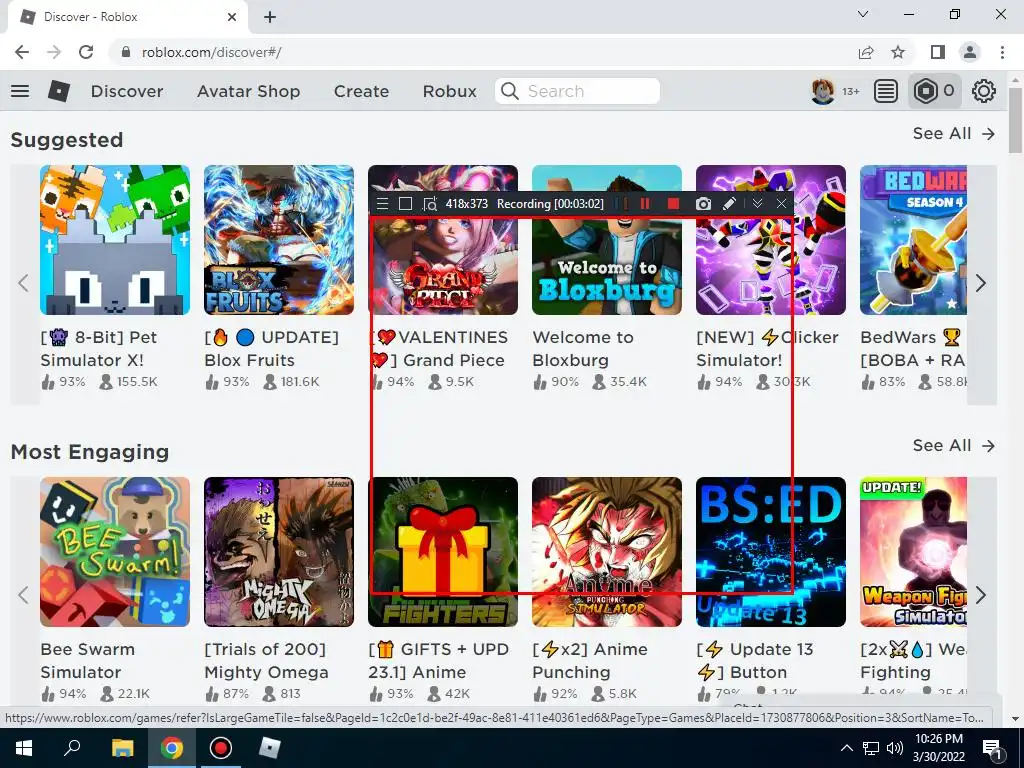The width and height of the screenshot is (1024, 768).
Task: Open Chrome tab search dropdown
Action: click(x=863, y=14)
